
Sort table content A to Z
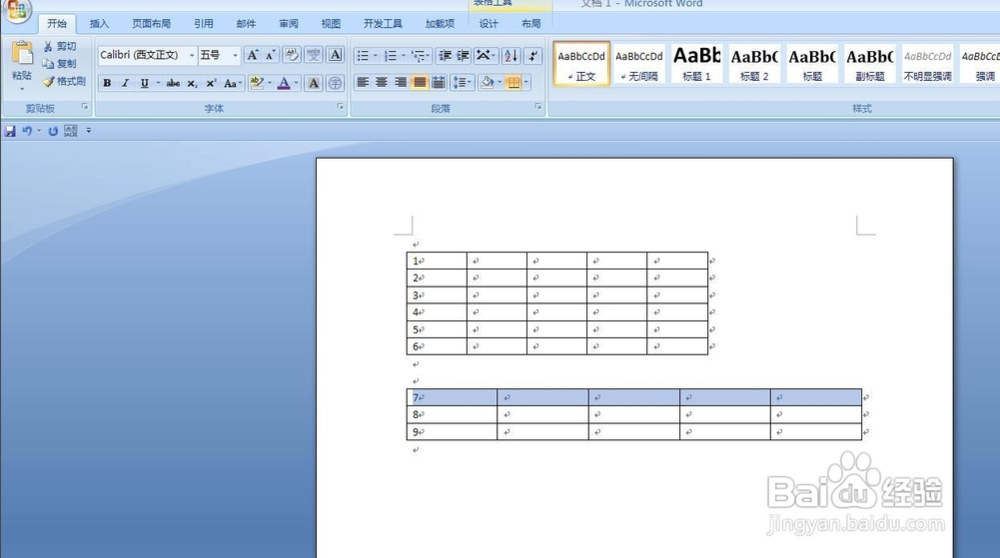[x=511, y=56]
